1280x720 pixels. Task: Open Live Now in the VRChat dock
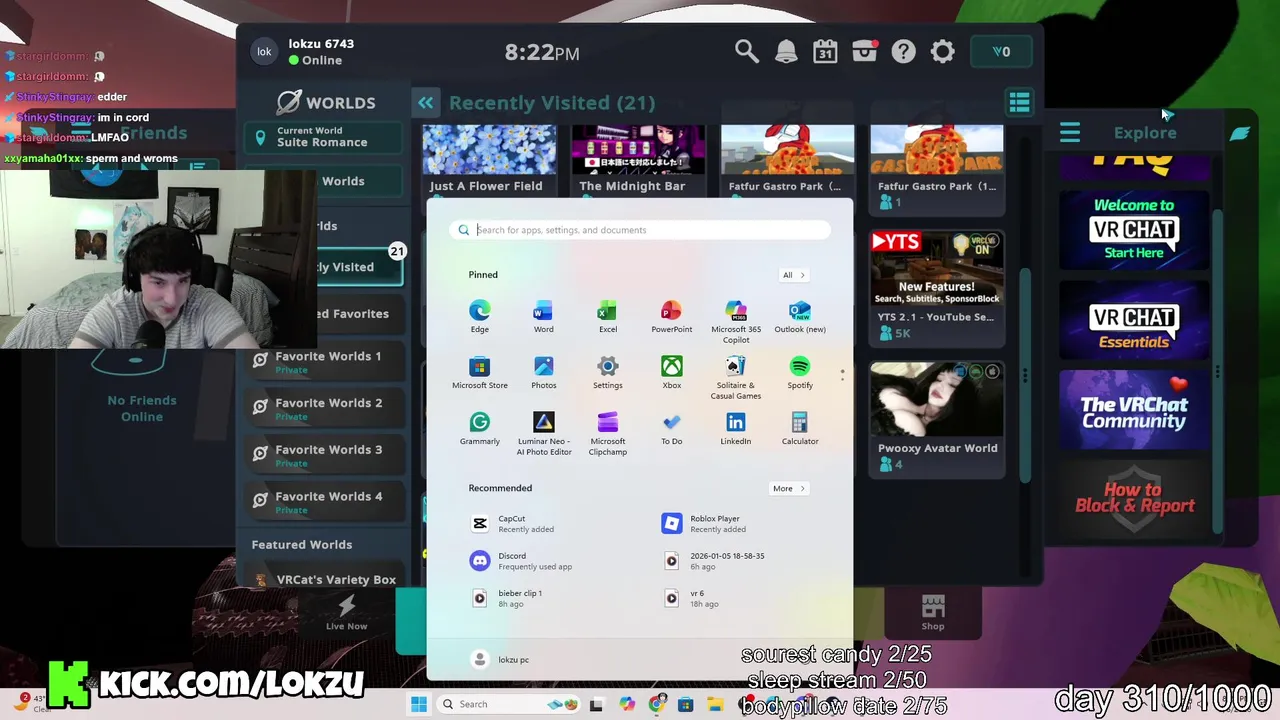pyautogui.click(x=347, y=613)
